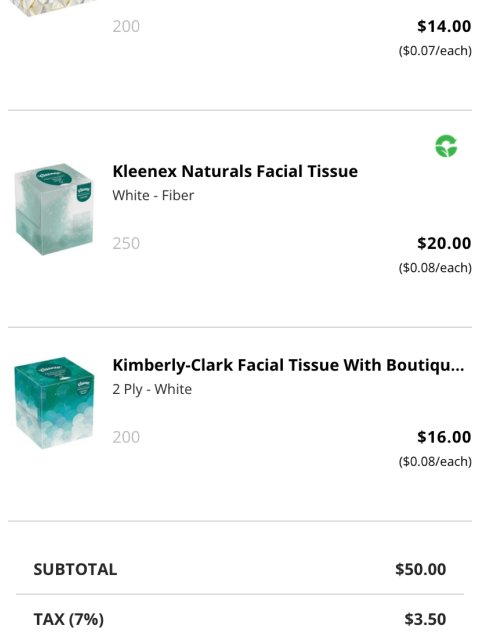
Task: Click the $16.00 price
Action: pyautogui.click(x=444, y=437)
